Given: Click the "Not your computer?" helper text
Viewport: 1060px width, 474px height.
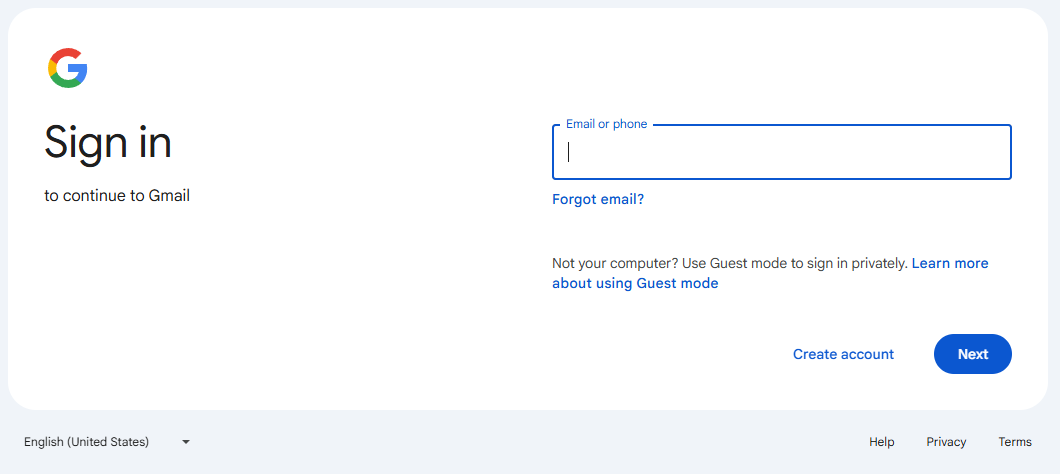Looking at the screenshot, I should click(615, 263).
